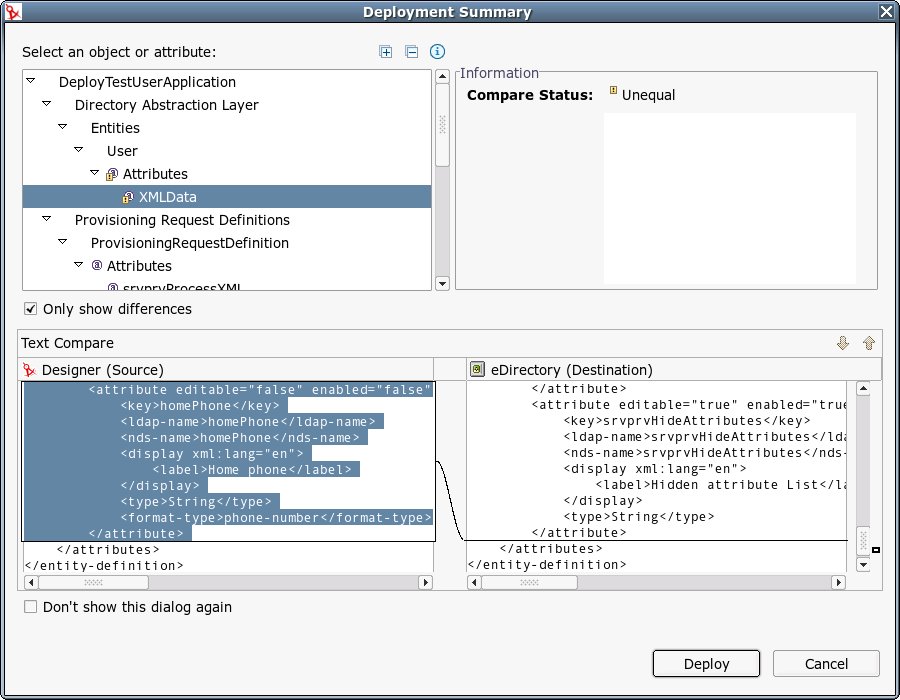Click destination pane horizontal scrollbar thumb
This screenshot has height=700, width=900.
pos(529,582)
